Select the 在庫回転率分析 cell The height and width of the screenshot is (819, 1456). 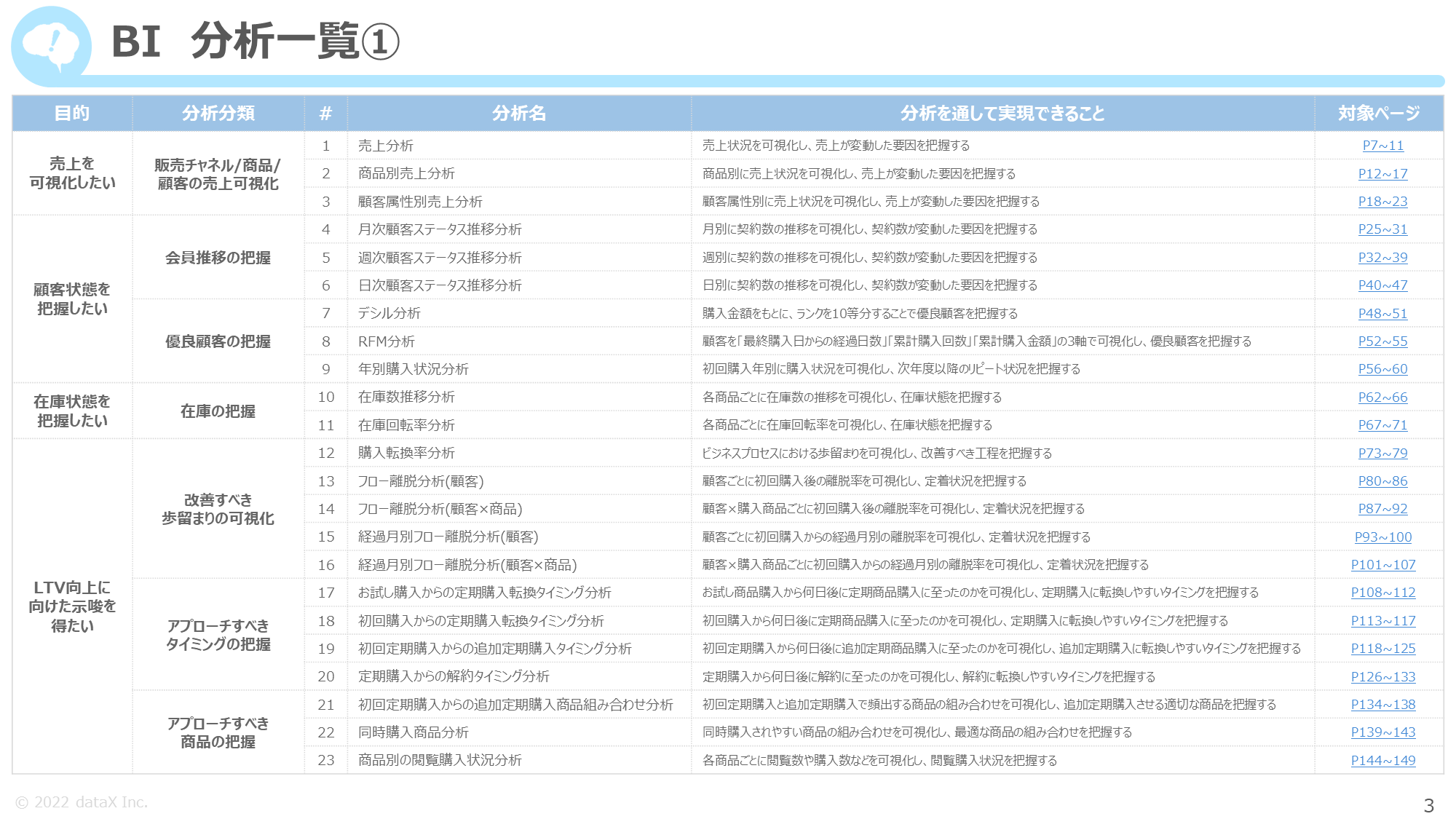point(519,425)
